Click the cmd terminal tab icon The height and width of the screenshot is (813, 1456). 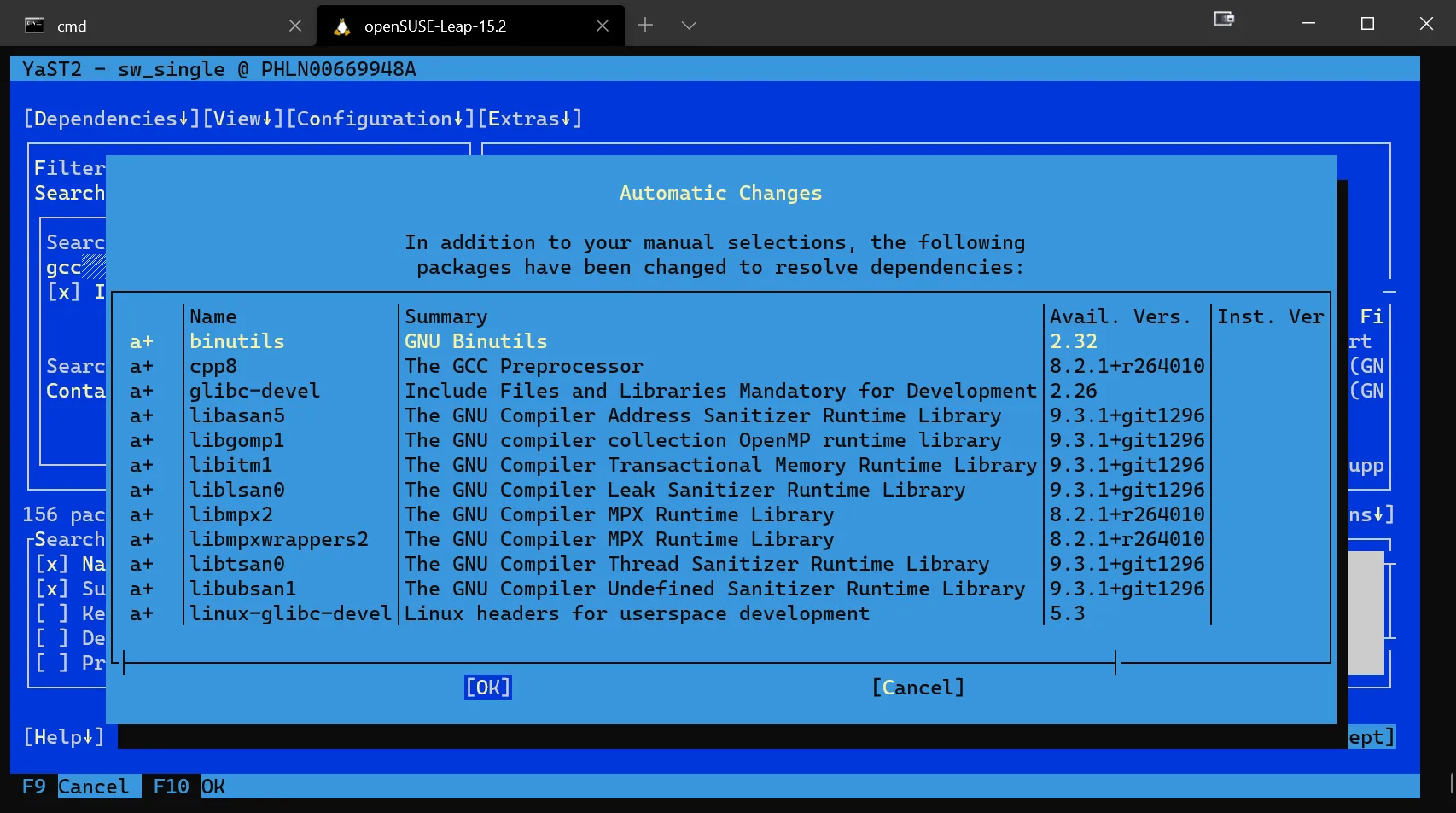34,26
